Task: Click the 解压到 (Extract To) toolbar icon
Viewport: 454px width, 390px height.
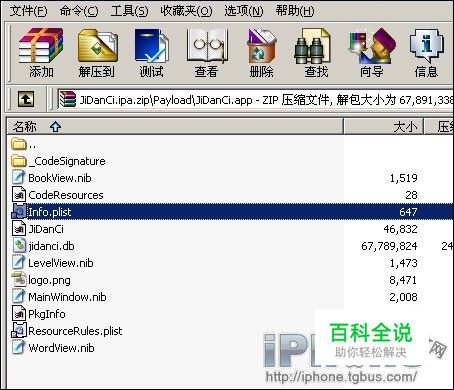Action: [x=97, y=46]
